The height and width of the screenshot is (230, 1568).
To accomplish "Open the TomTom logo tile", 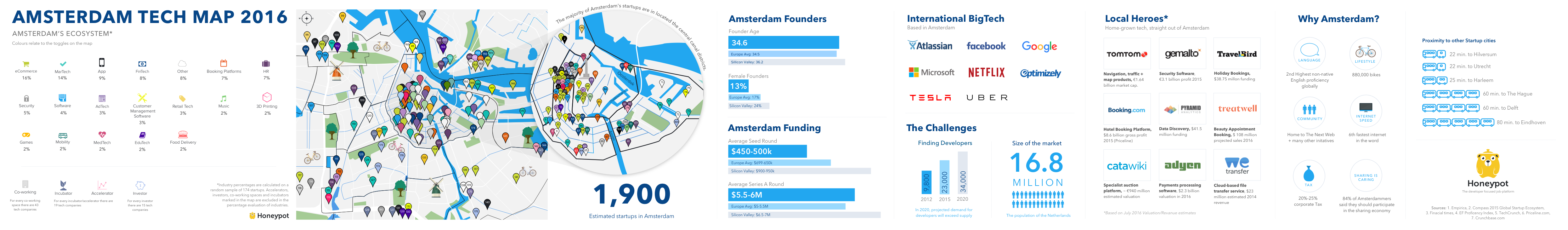I will tap(1127, 54).
